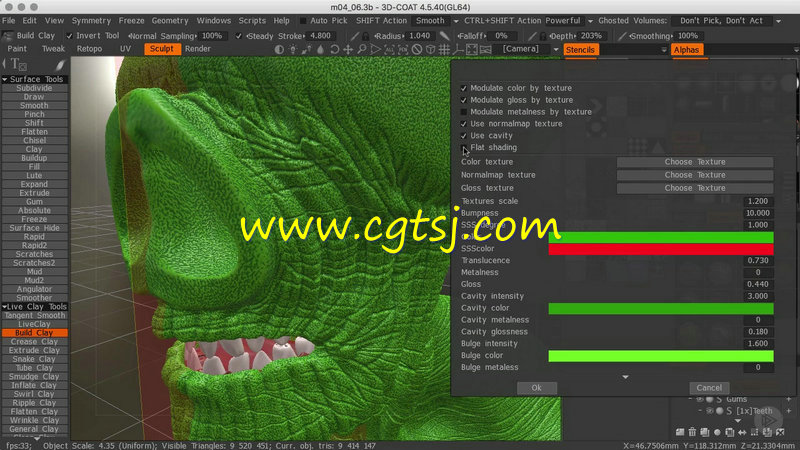
Task: Click the water drop icon in the viewport toolbar
Action: [320, 49]
